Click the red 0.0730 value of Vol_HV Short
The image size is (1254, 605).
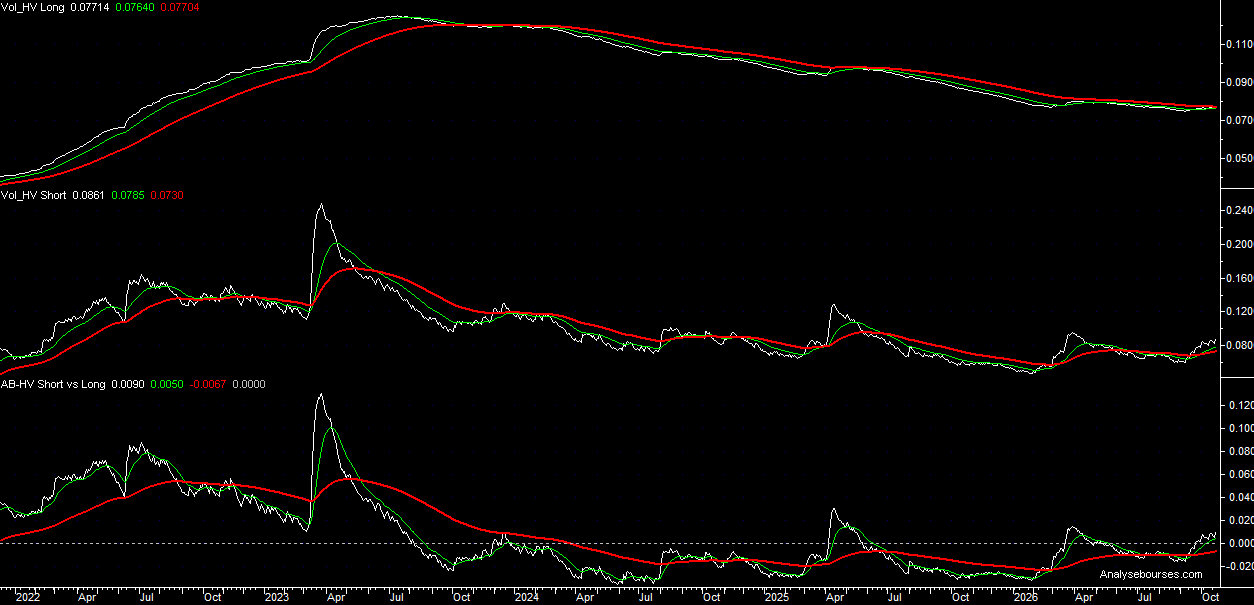(x=166, y=195)
